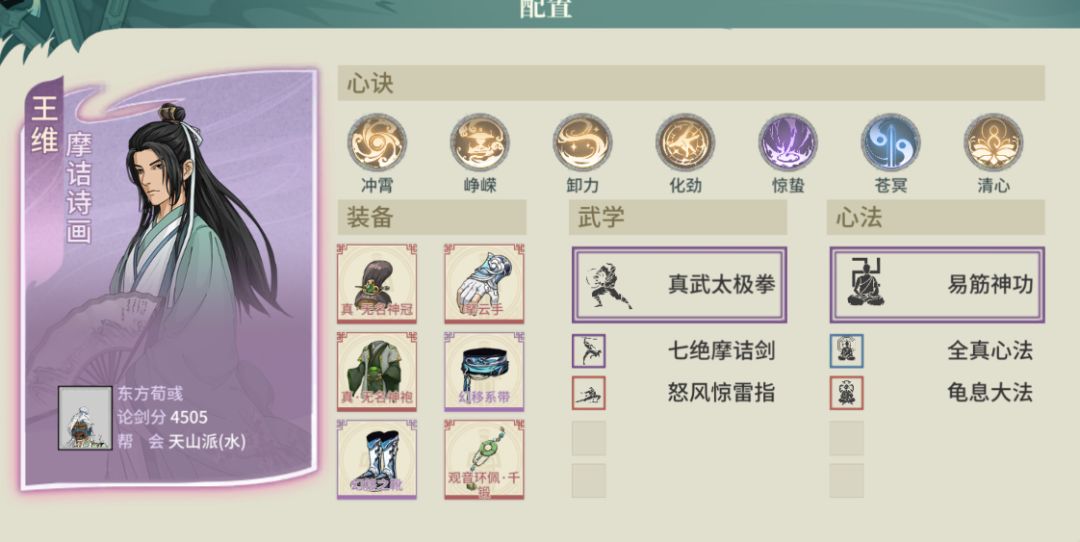Select the blue 苍冥 icon
Screen dimensions: 1080x542
click(891, 143)
